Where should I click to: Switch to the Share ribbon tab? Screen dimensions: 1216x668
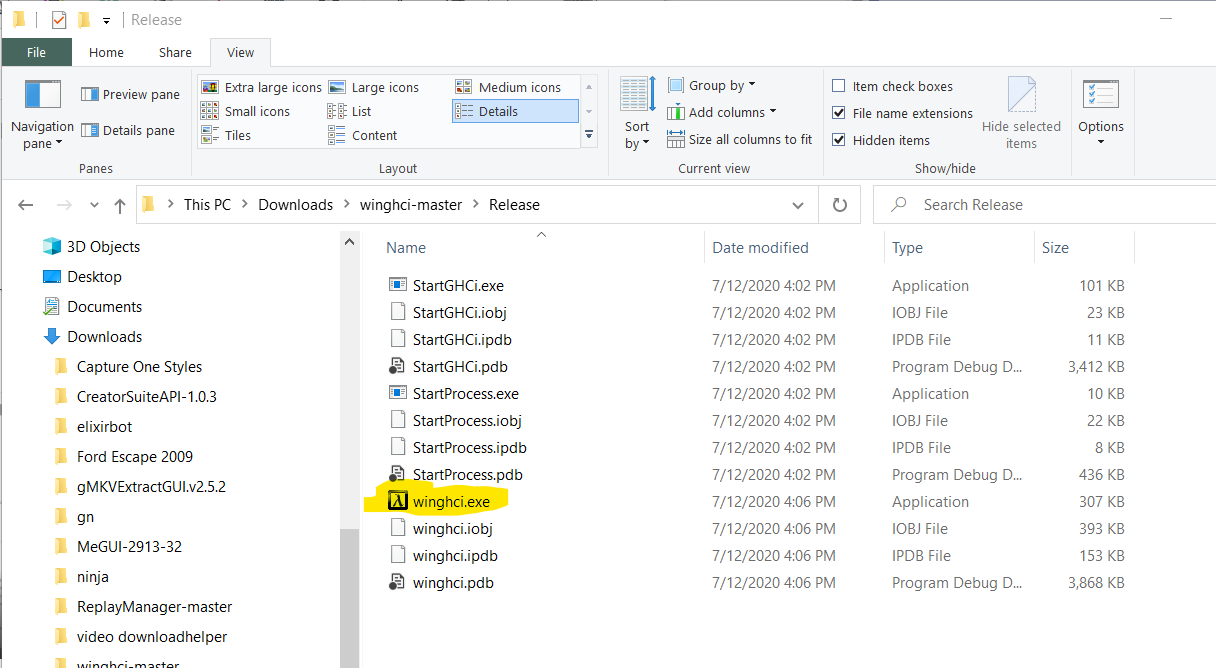coord(175,53)
